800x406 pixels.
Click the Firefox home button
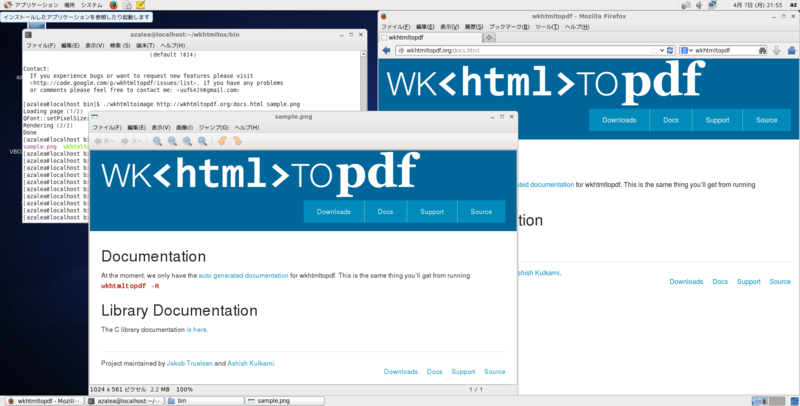pos(791,50)
